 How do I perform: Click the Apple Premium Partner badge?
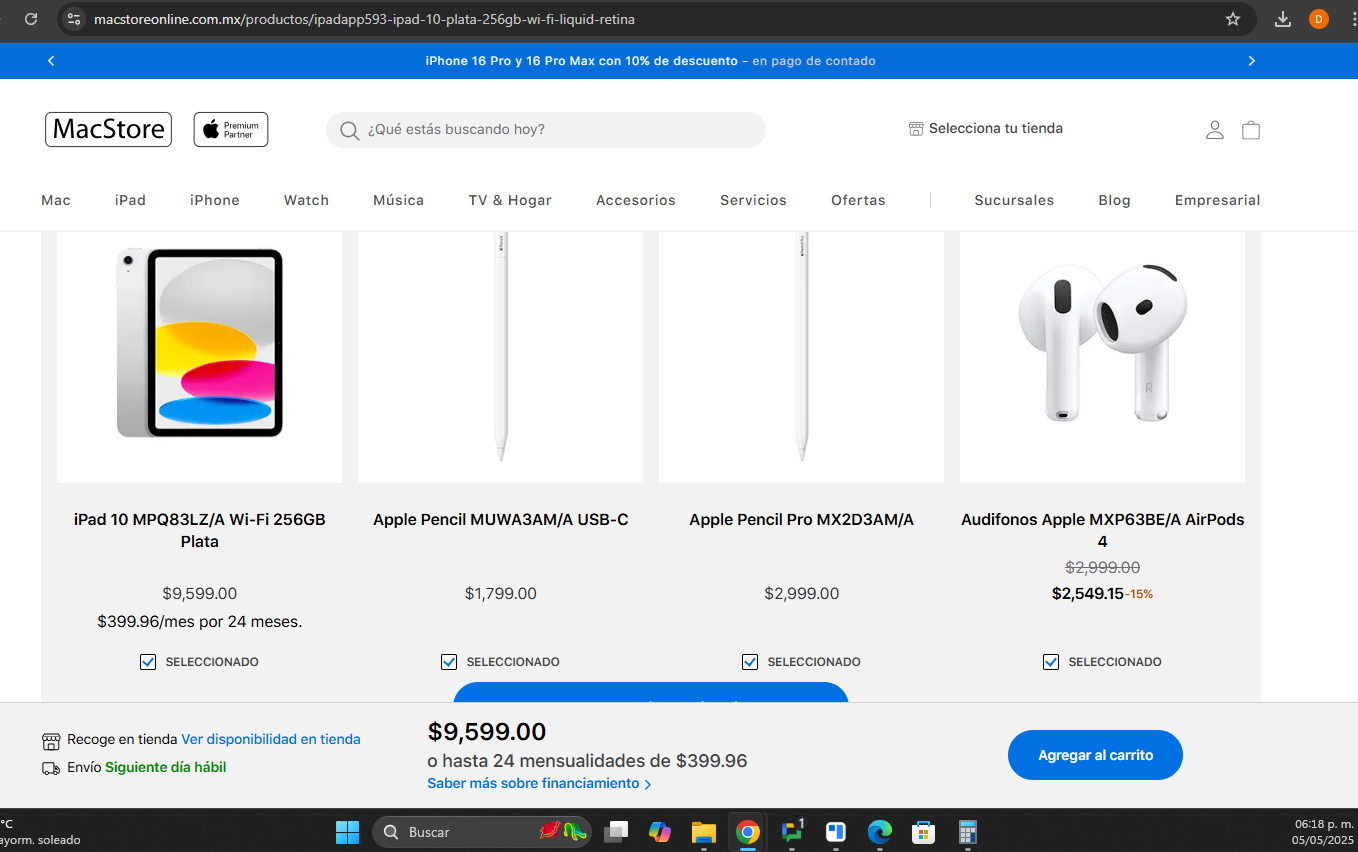click(x=231, y=129)
